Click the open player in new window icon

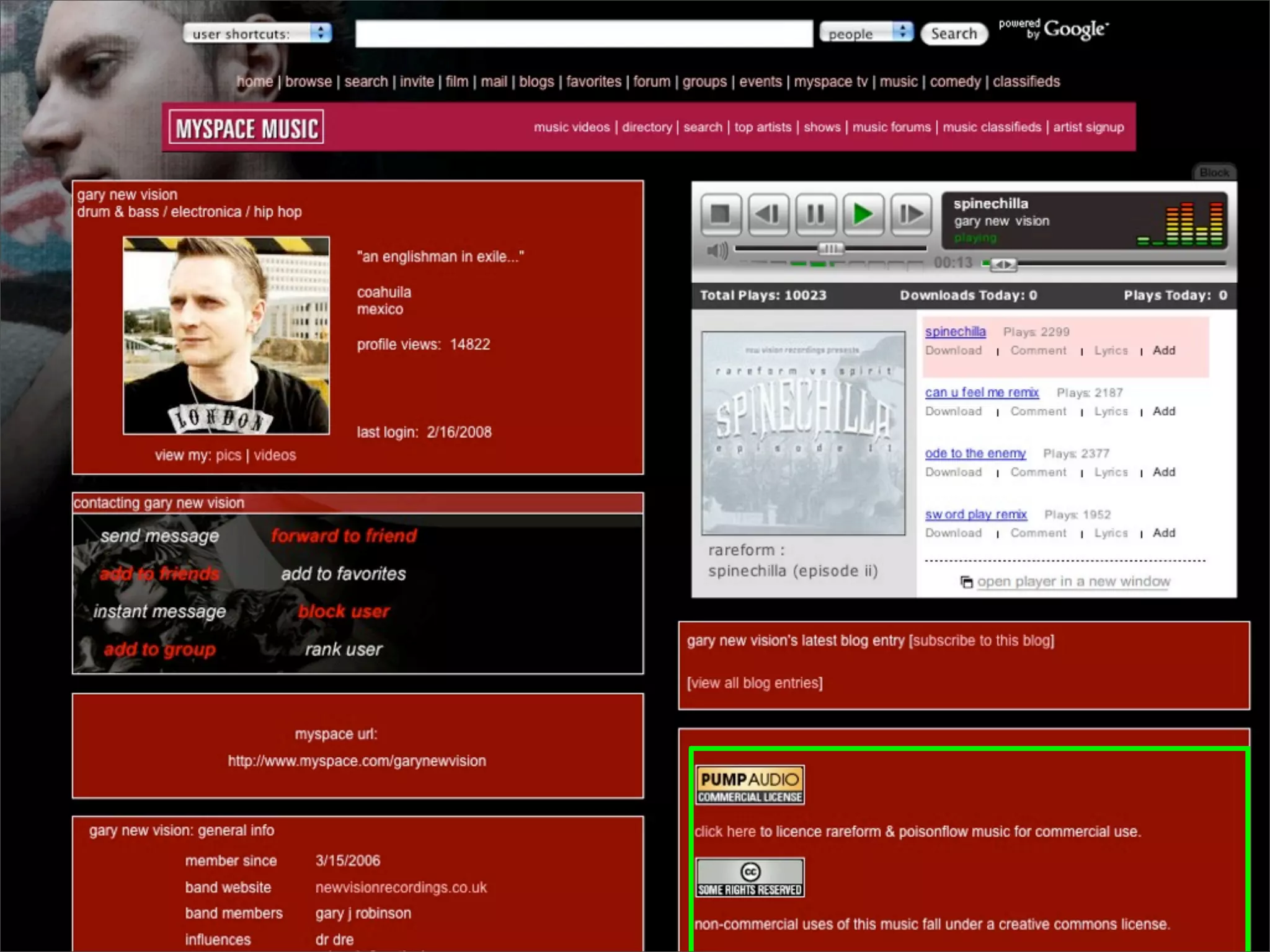966,582
